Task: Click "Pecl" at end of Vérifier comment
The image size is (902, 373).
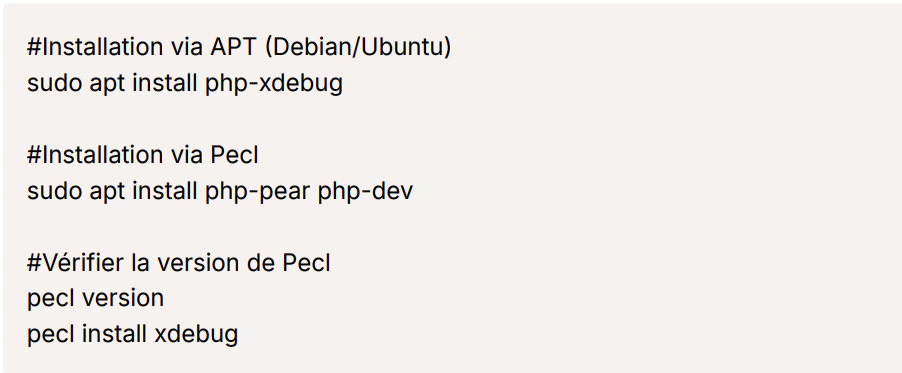Action: pyautogui.click(x=307, y=264)
